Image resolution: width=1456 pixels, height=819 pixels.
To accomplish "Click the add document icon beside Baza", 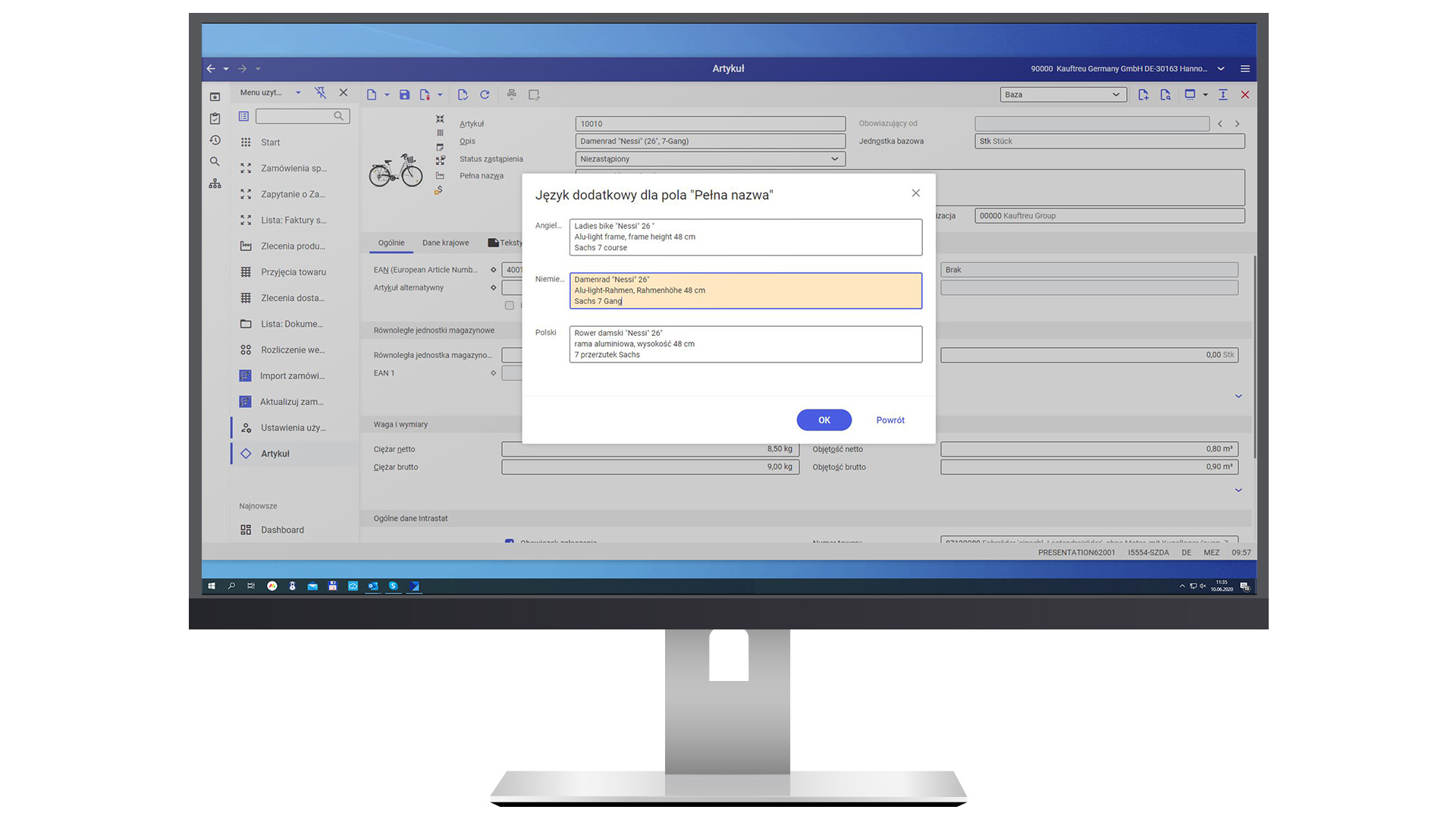I will tap(1144, 95).
